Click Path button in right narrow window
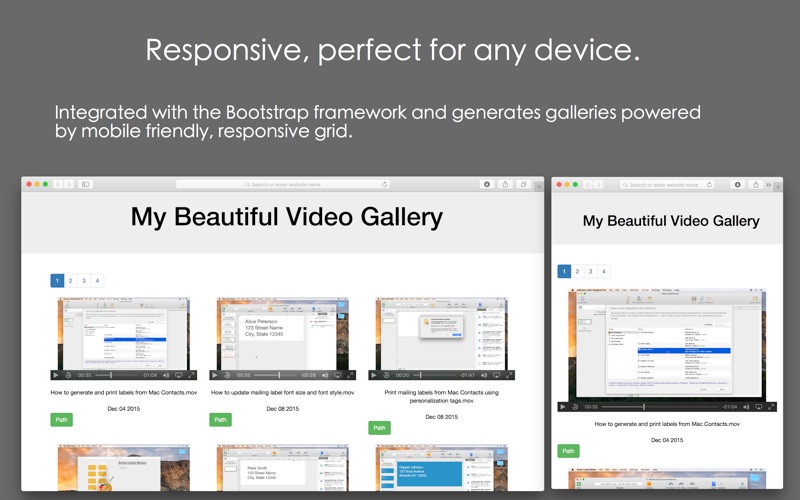 pos(568,451)
